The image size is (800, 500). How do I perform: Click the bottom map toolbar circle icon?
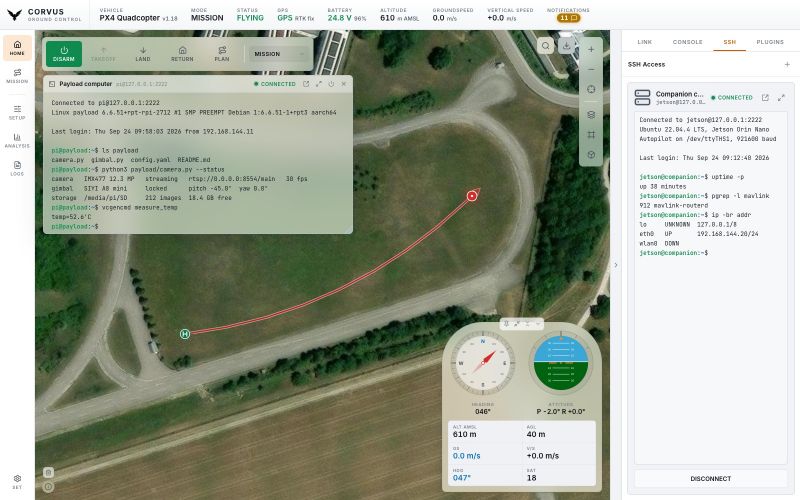pyautogui.click(x=591, y=155)
